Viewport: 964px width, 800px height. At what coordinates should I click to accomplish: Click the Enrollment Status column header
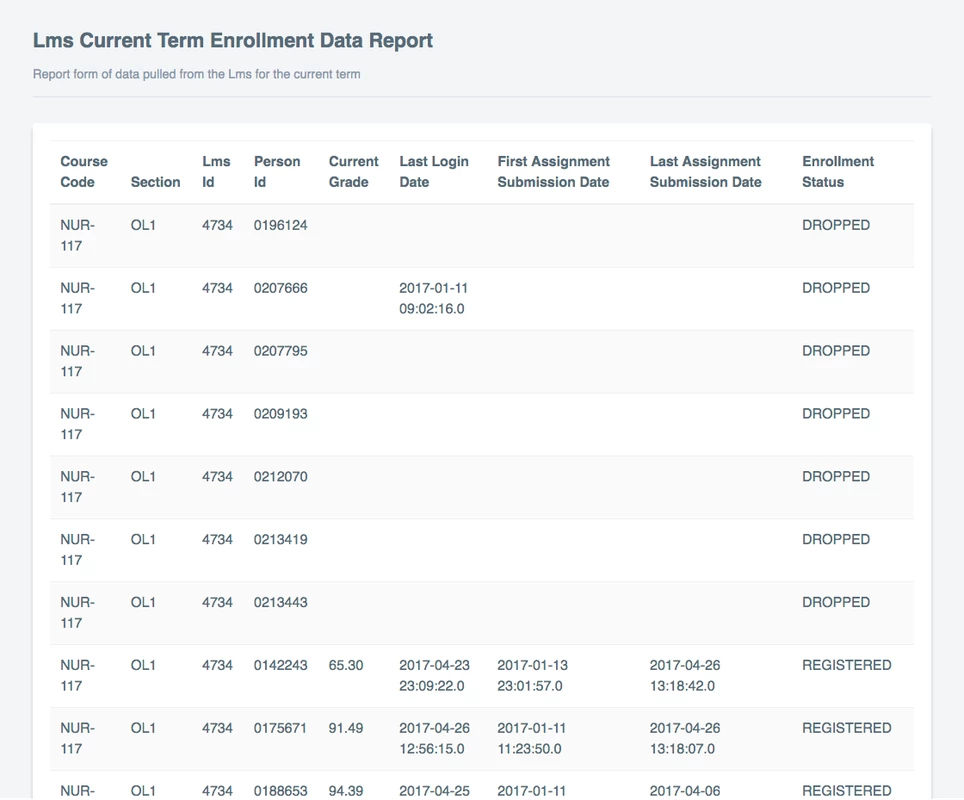[x=837, y=172]
